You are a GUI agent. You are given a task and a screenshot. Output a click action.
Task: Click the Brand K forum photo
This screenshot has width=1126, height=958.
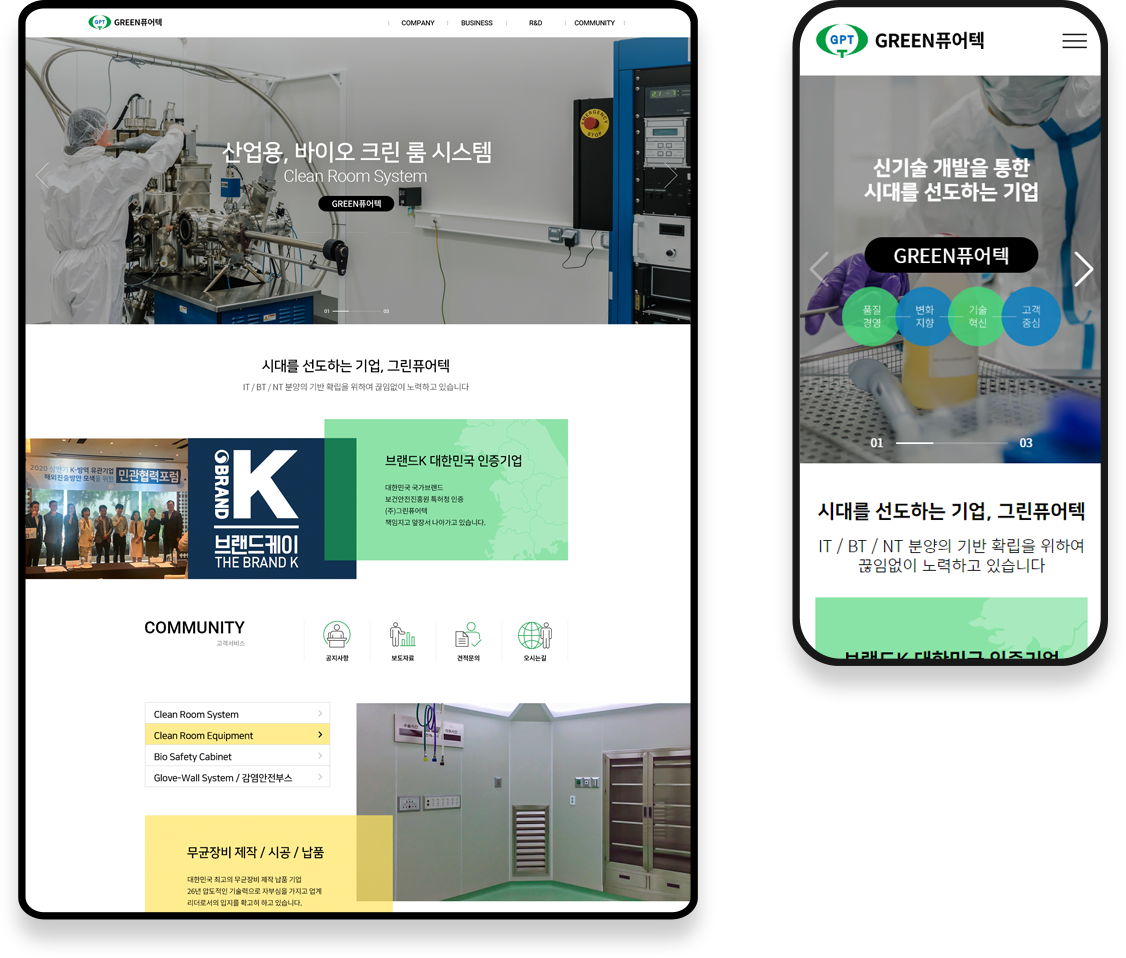[107, 508]
